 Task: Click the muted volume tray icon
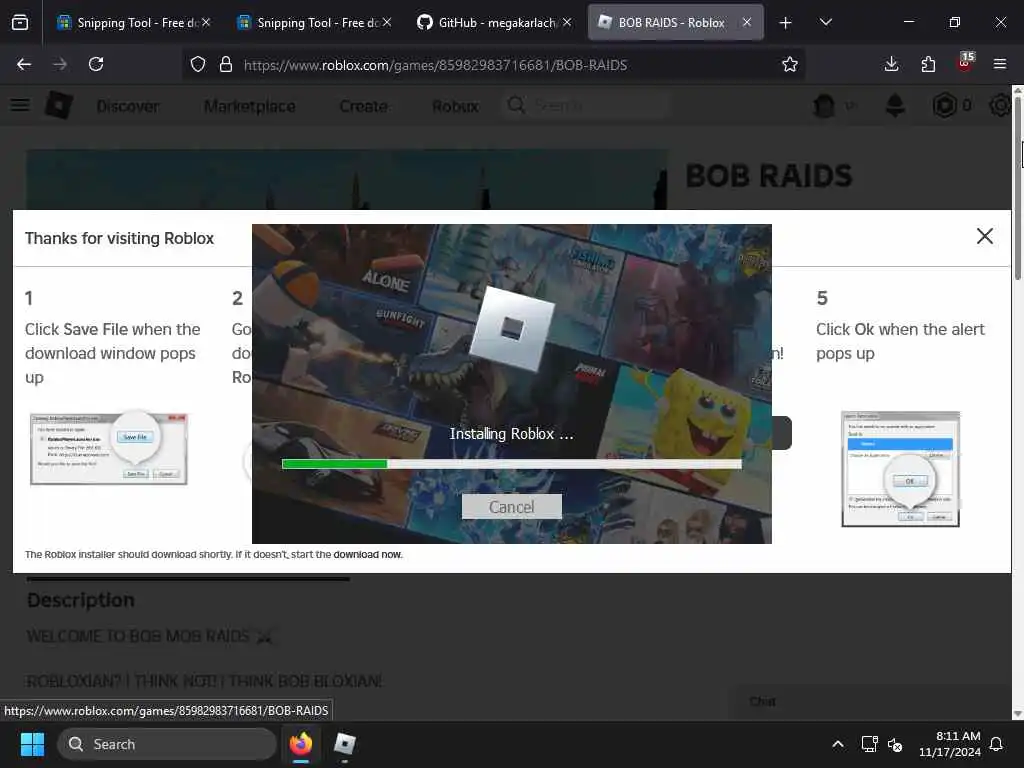(895, 744)
